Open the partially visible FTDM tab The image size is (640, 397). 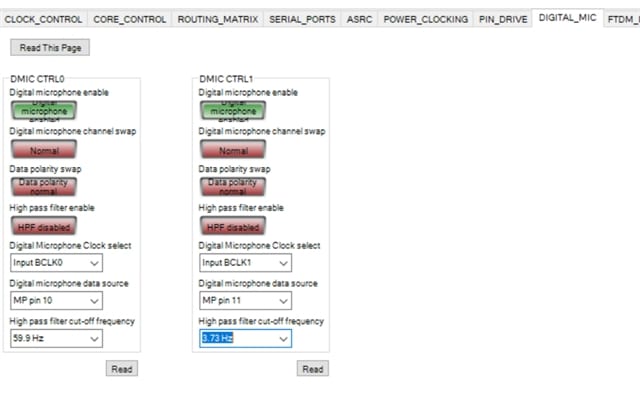click(622, 19)
